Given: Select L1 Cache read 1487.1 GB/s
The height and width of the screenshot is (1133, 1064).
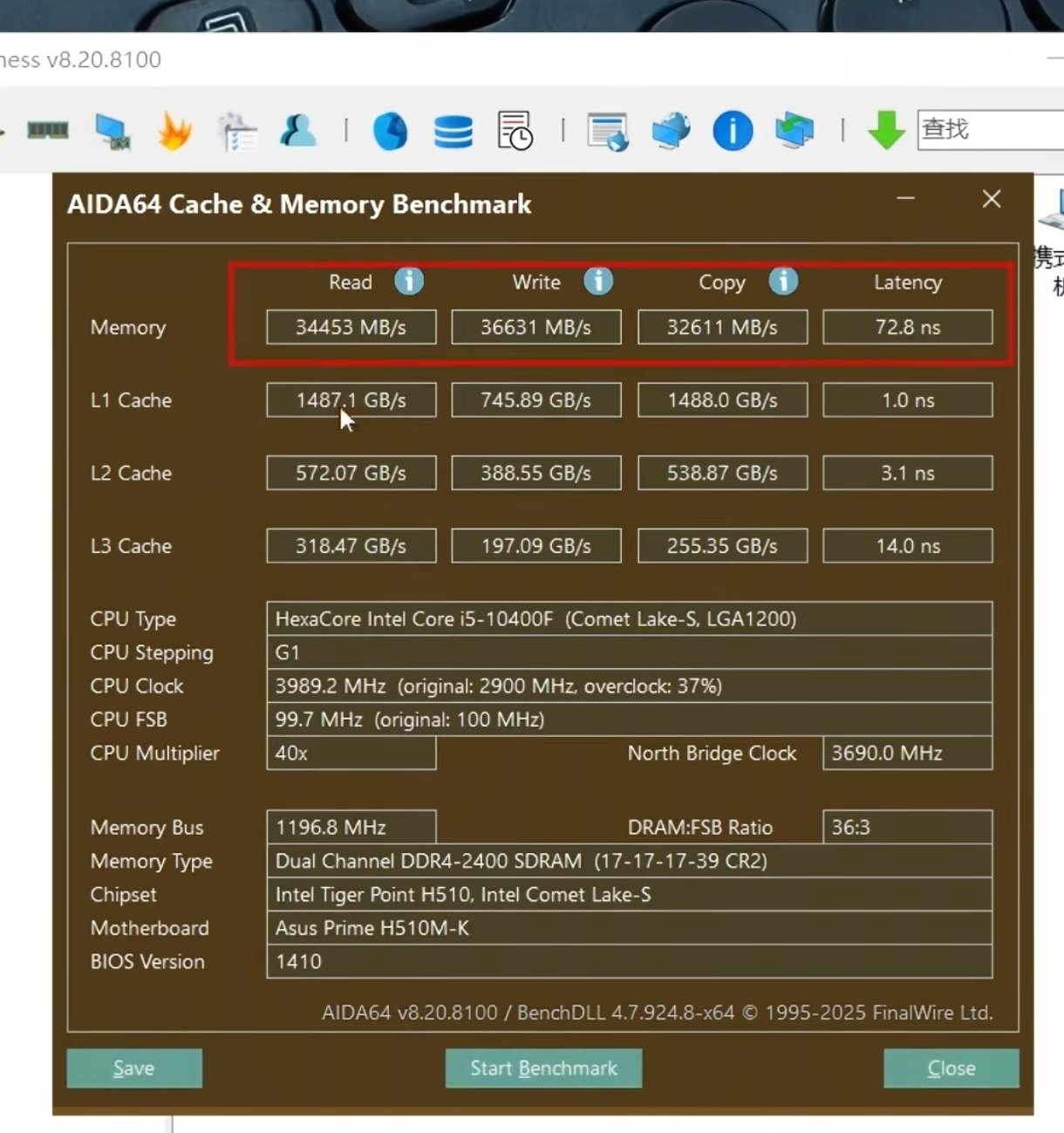Looking at the screenshot, I should click(x=351, y=400).
